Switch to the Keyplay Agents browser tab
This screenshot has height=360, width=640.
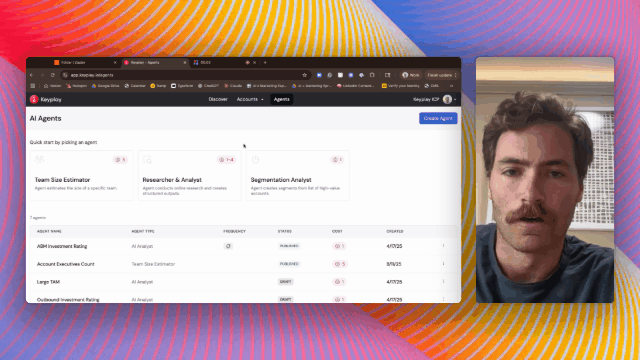155,62
